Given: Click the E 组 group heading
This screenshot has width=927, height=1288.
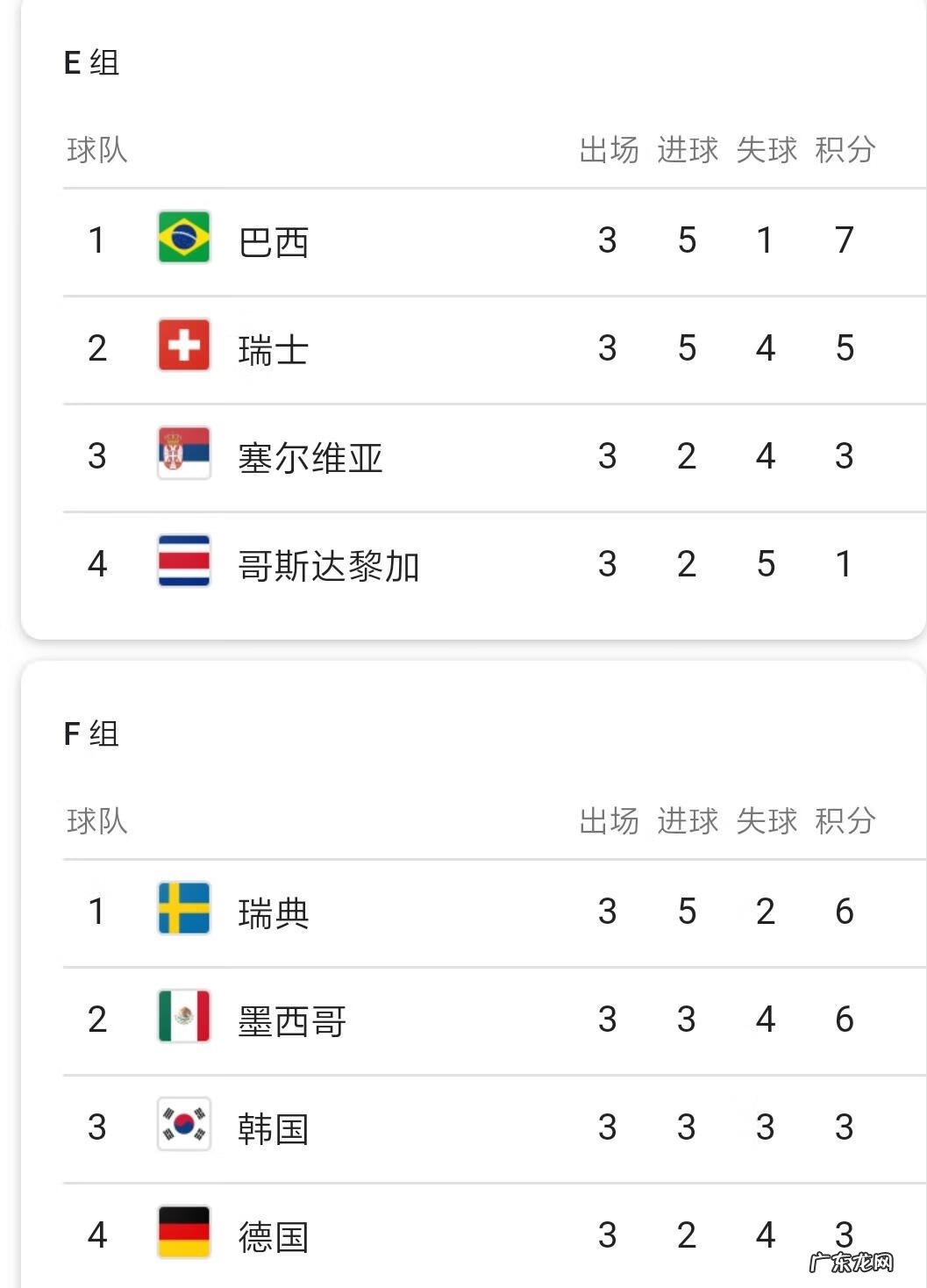Looking at the screenshot, I should 91,62.
